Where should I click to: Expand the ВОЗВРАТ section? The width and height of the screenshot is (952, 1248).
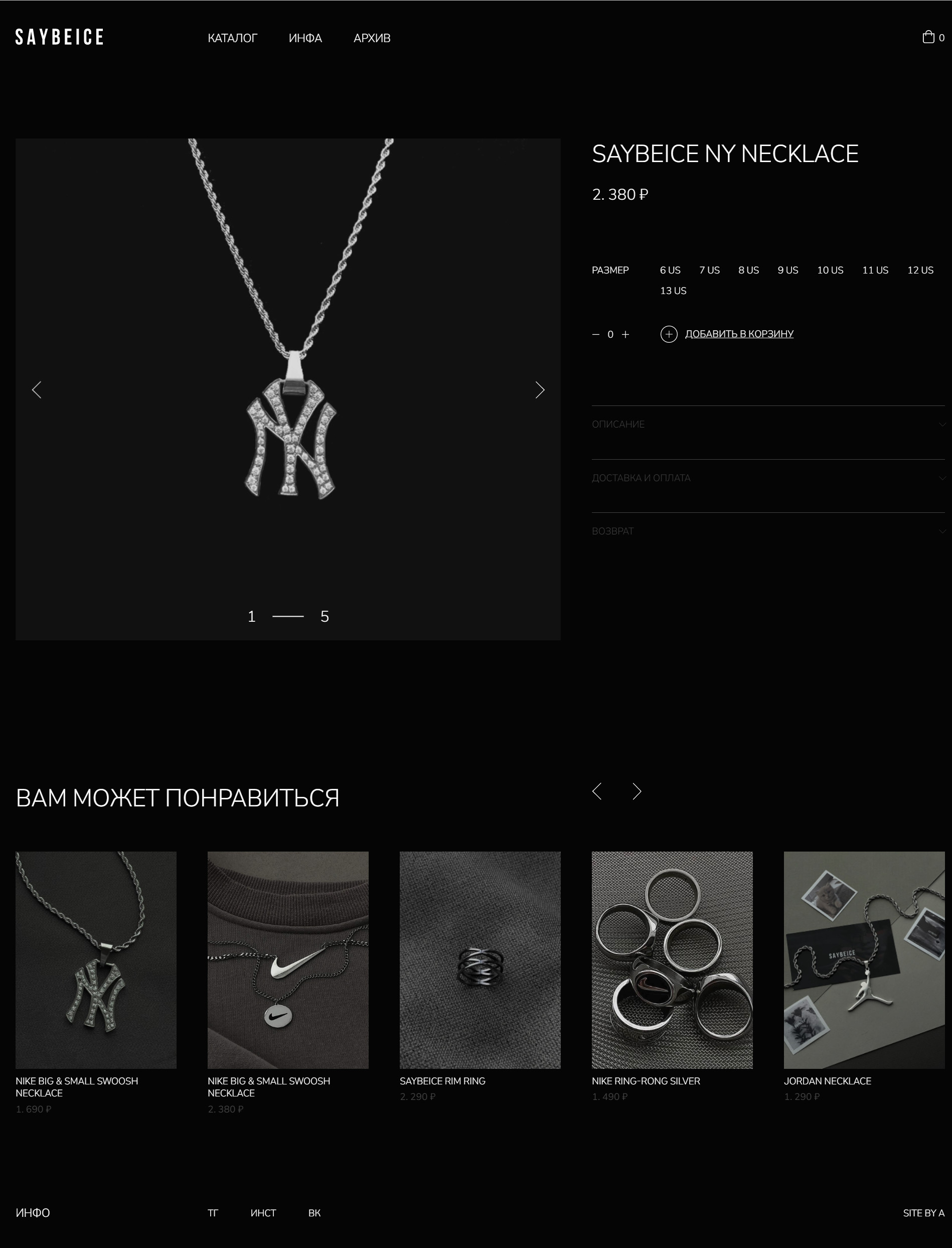click(x=768, y=531)
